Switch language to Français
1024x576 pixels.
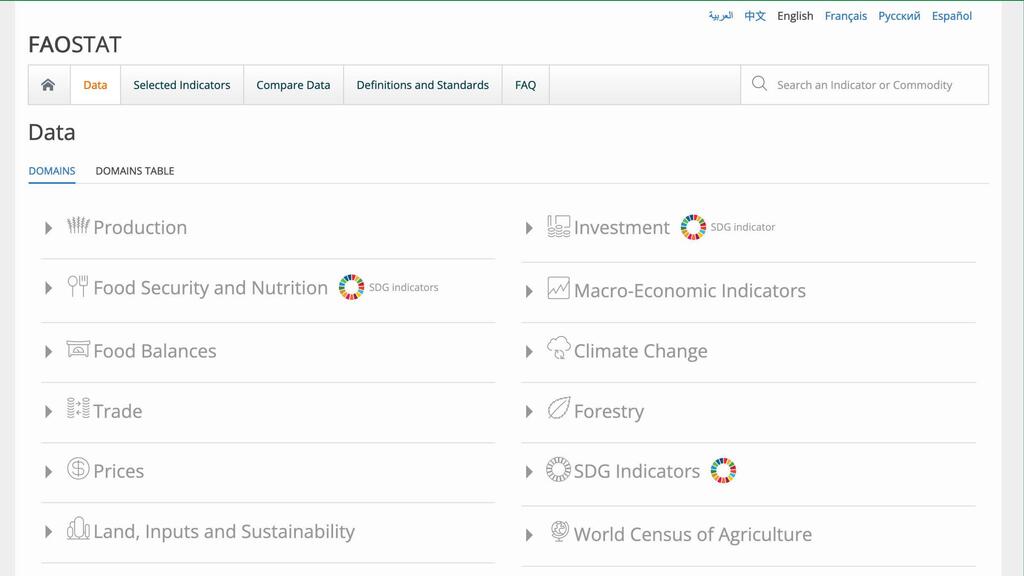pyautogui.click(x=846, y=16)
